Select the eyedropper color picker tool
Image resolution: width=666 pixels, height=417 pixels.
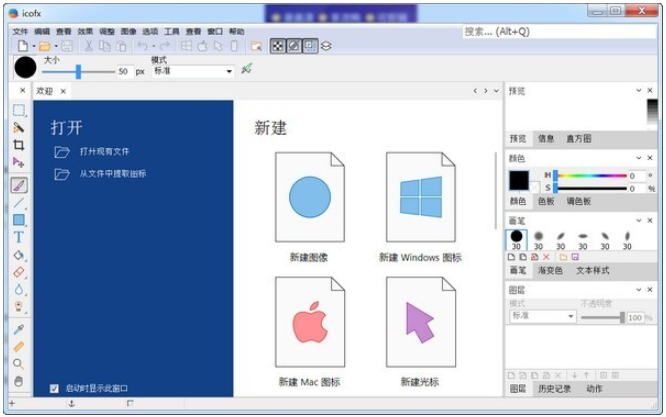[19, 329]
